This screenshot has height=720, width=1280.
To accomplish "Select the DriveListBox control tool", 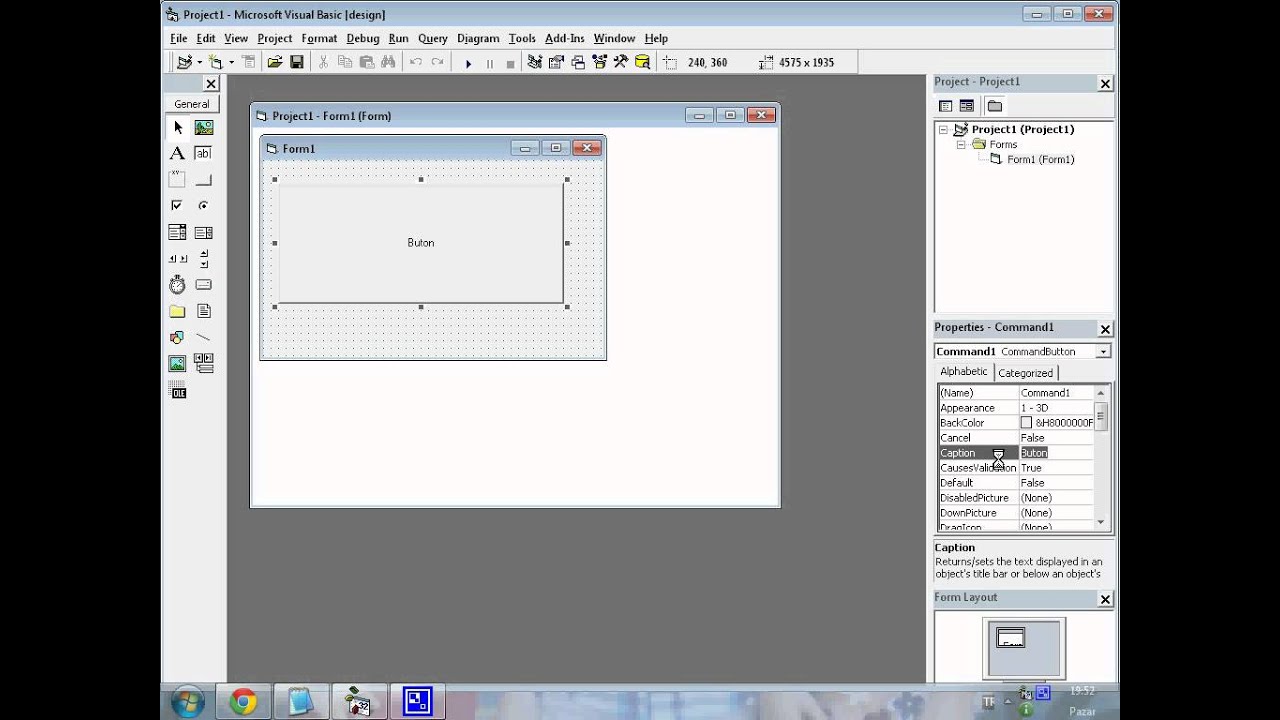I will coord(204,285).
